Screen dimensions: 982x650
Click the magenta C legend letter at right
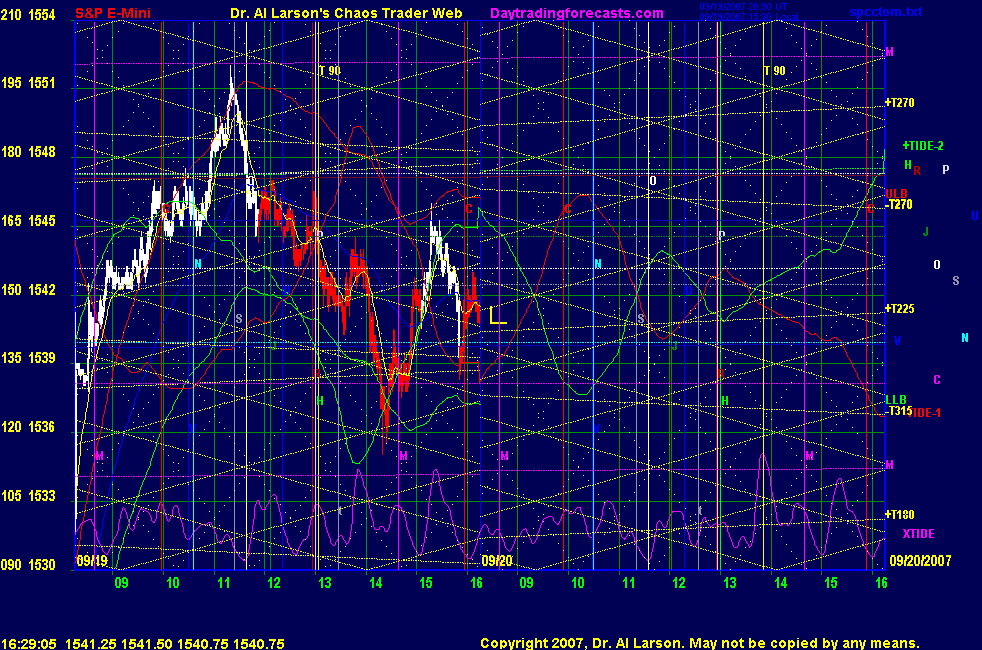point(937,379)
